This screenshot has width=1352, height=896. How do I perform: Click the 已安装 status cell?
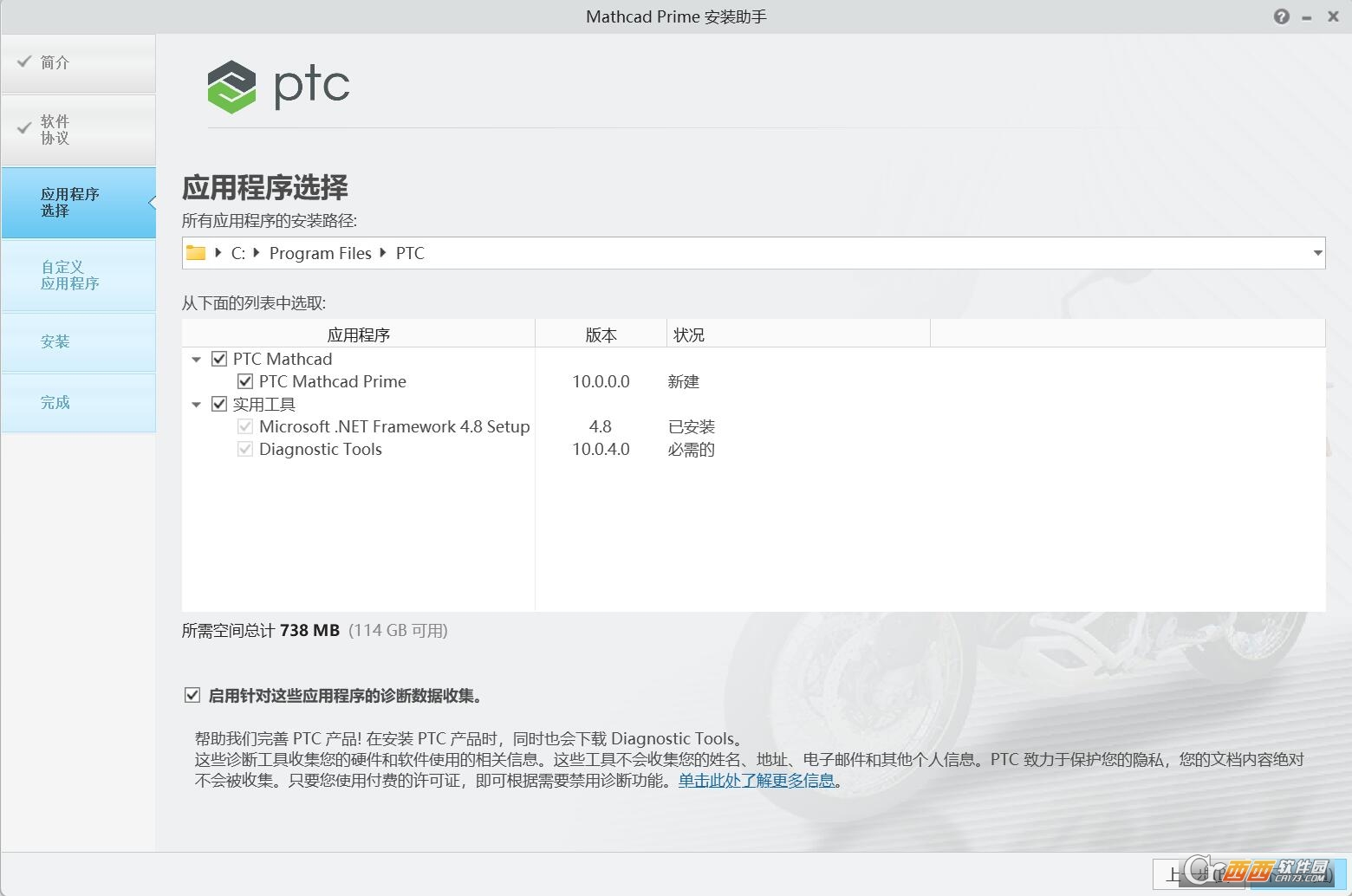click(692, 426)
